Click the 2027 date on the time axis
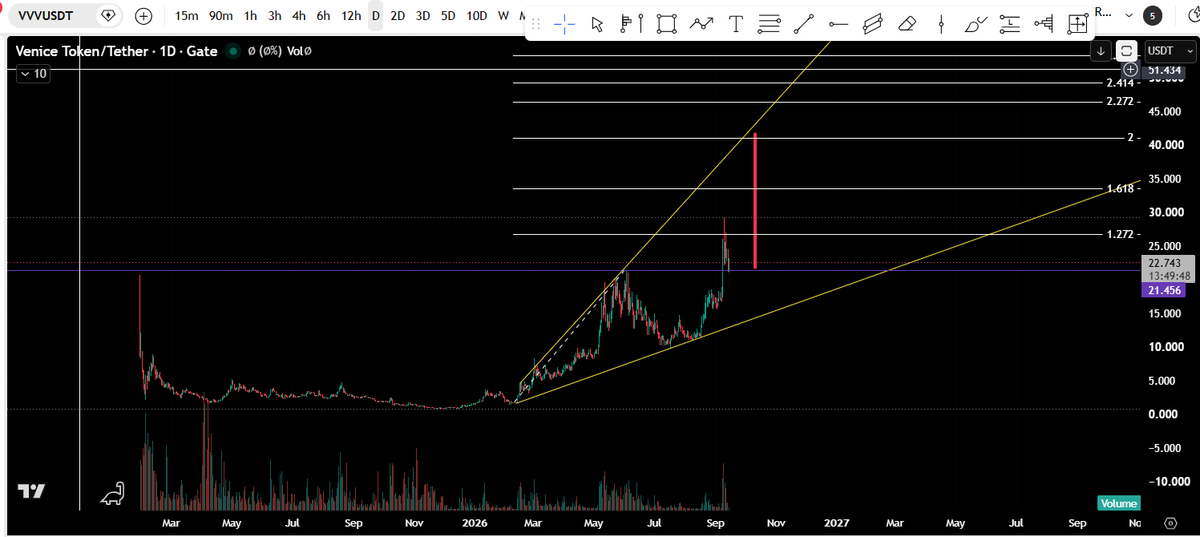 click(x=836, y=523)
